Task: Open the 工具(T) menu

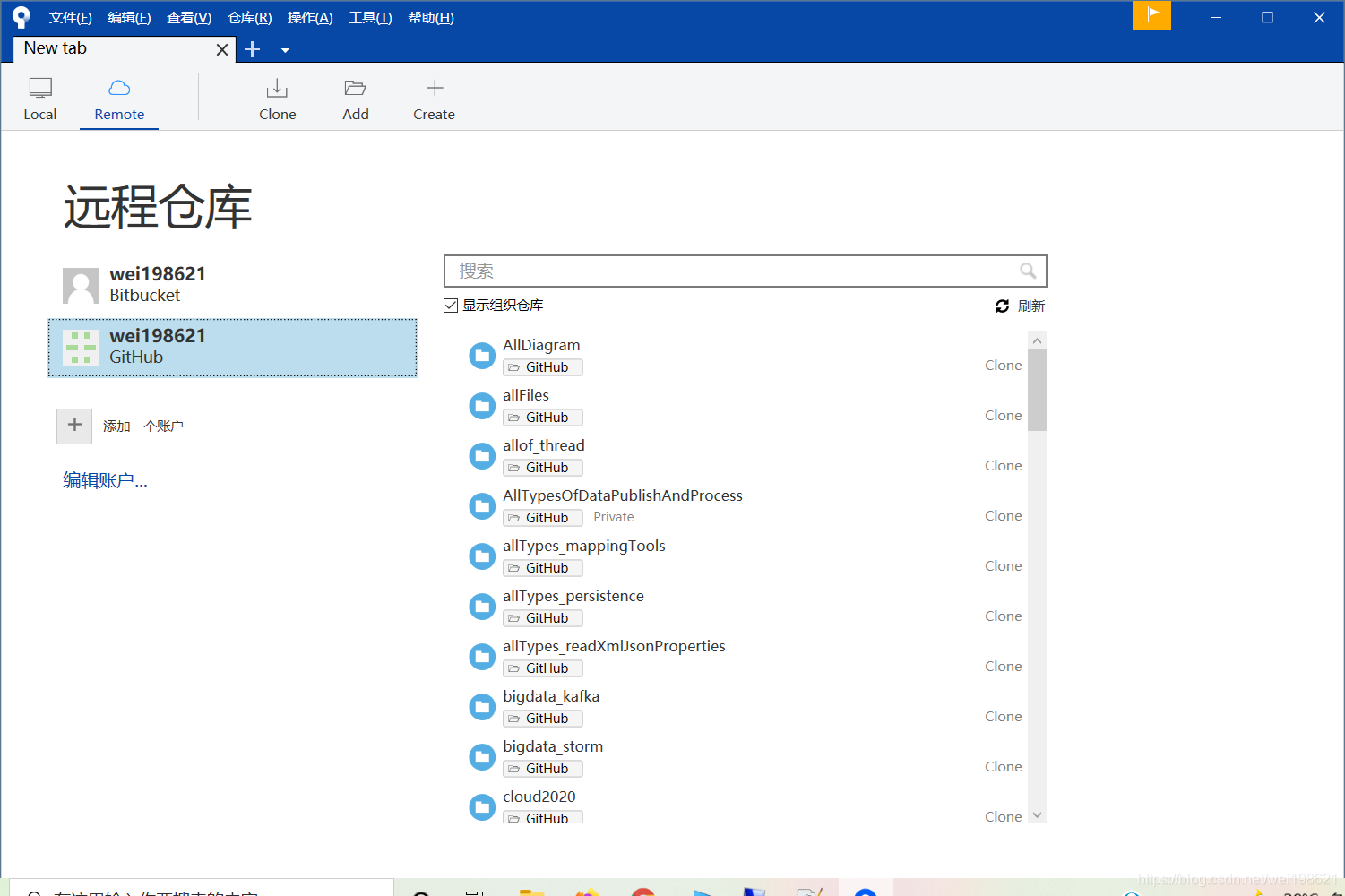Action: (x=370, y=18)
